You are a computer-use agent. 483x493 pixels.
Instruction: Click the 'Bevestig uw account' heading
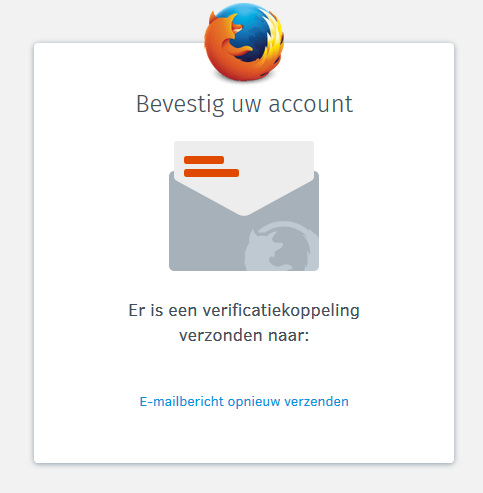pos(244,104)
